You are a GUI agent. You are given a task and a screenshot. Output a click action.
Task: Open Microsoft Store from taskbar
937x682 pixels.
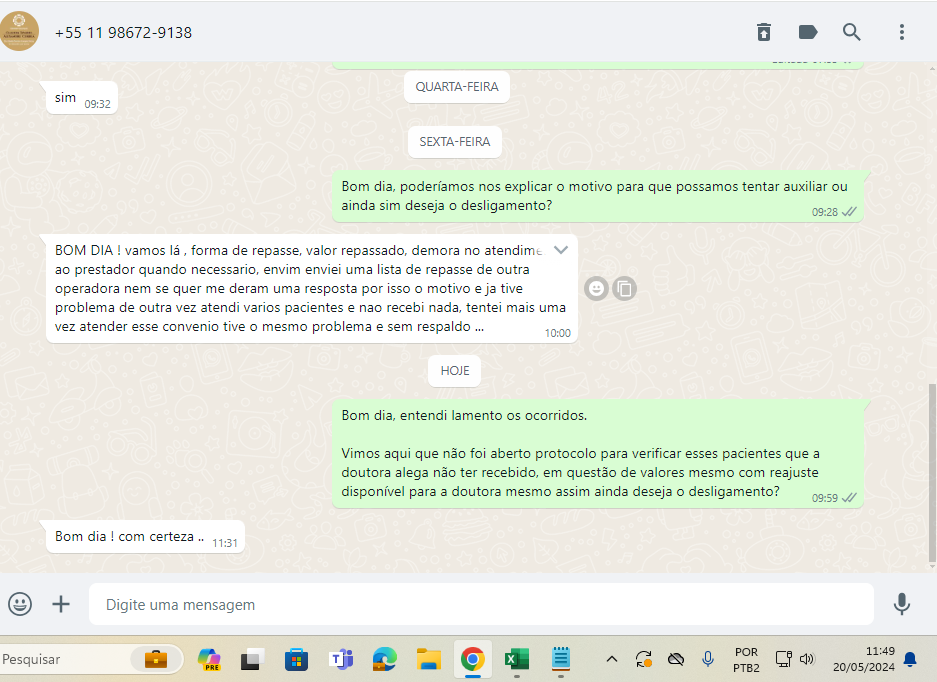point(296,659)
